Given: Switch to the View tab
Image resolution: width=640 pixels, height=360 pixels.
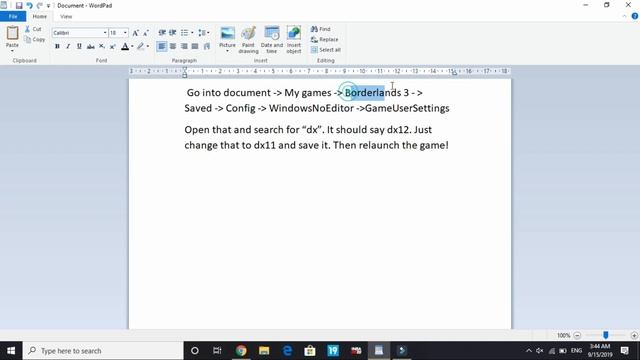Looking at the screenshot, I should [66, 16].
